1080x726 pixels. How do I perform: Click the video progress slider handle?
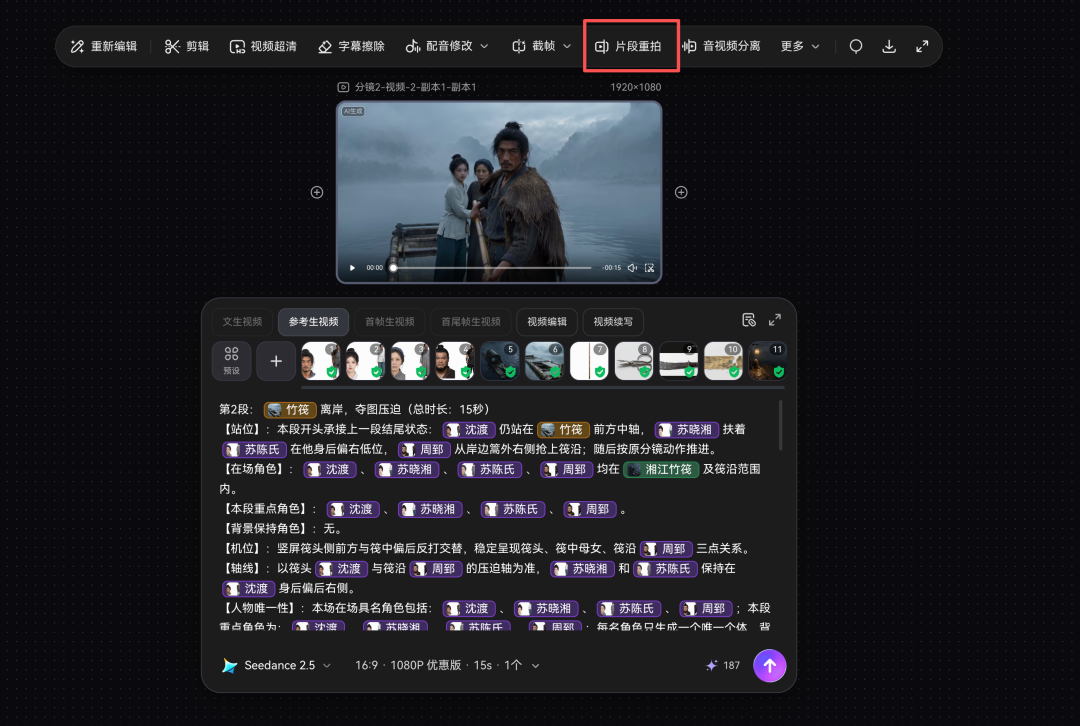pos(393,268)
